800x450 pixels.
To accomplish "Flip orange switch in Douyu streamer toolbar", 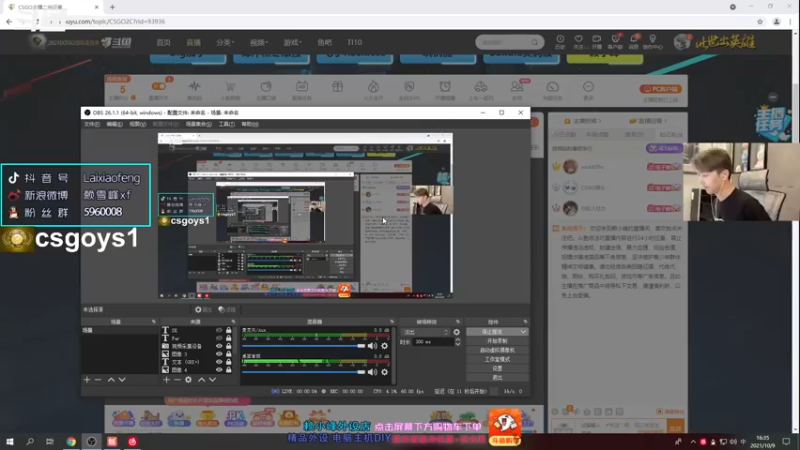I will pyautogui.click(x=159, y=86).
